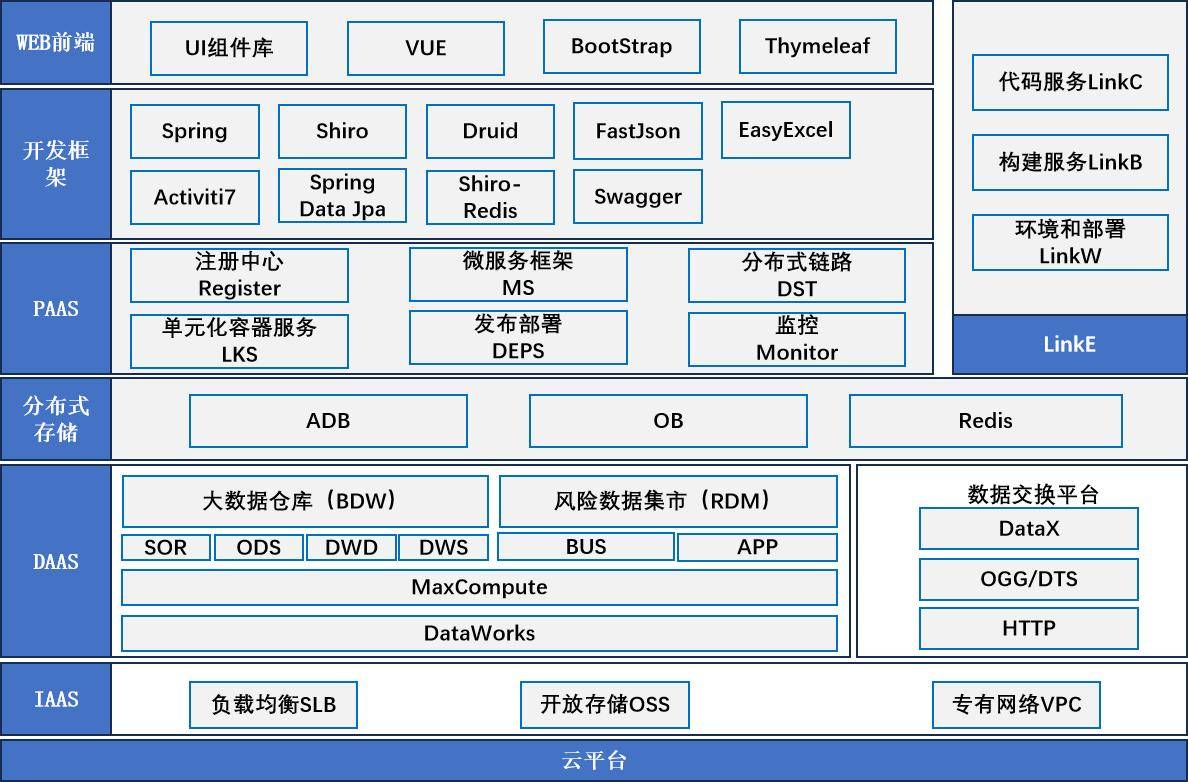This screenshot has width=1188, height=782.
Task: Select the 大数据仓库（BDW）box
Action: click(305, 501)
